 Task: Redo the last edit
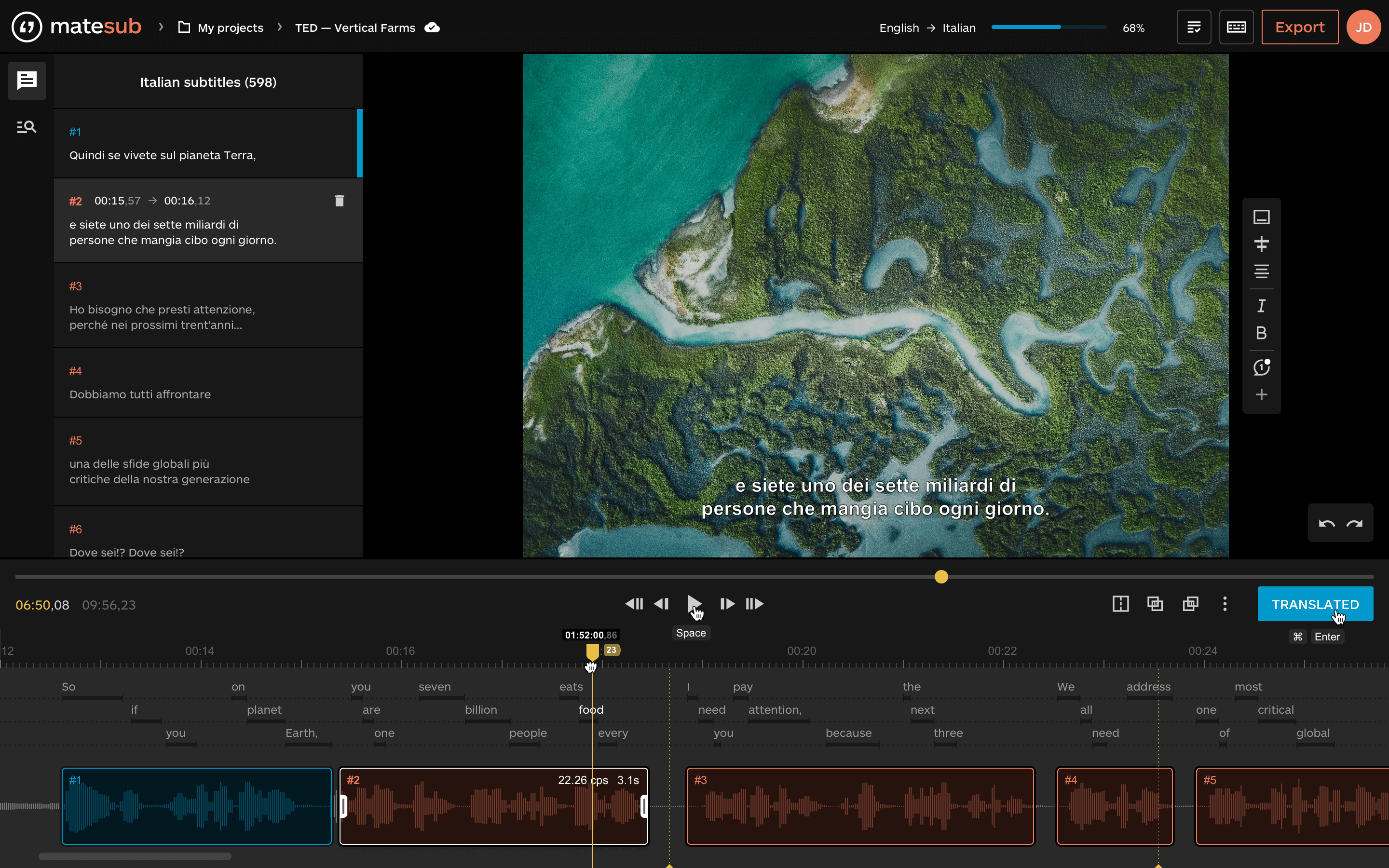(1355, 523)
